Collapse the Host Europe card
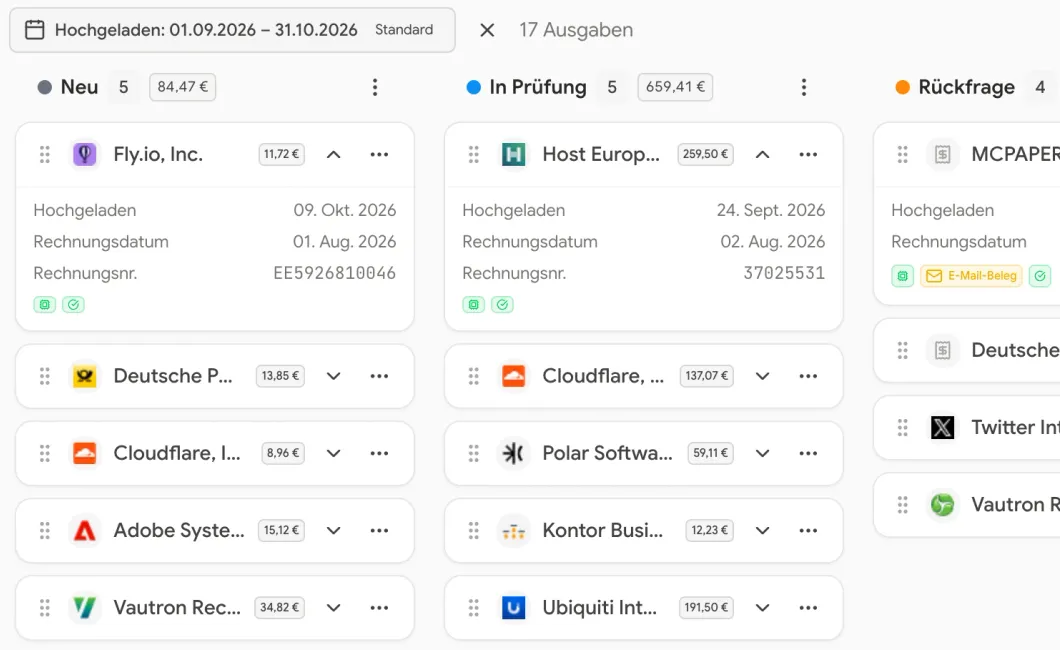The image size is (1060, 650). pyautogui.click(x=763, y=155)
